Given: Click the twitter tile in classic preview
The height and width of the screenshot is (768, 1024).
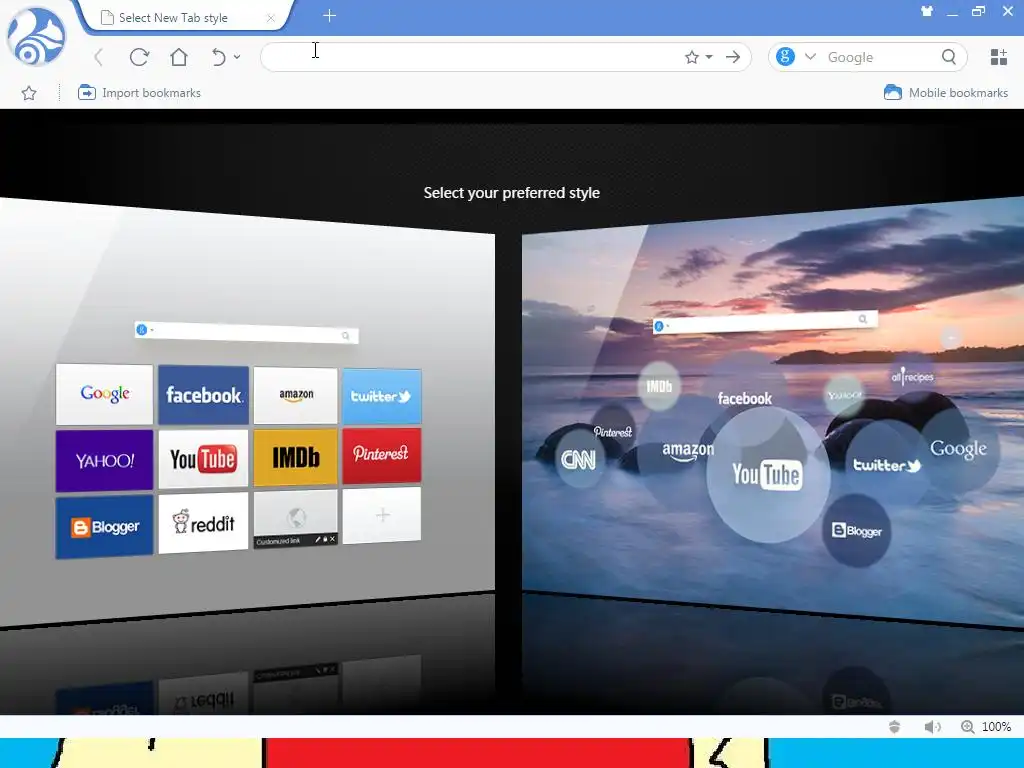Looking at the screenshot, I should [x=381, y=396].
